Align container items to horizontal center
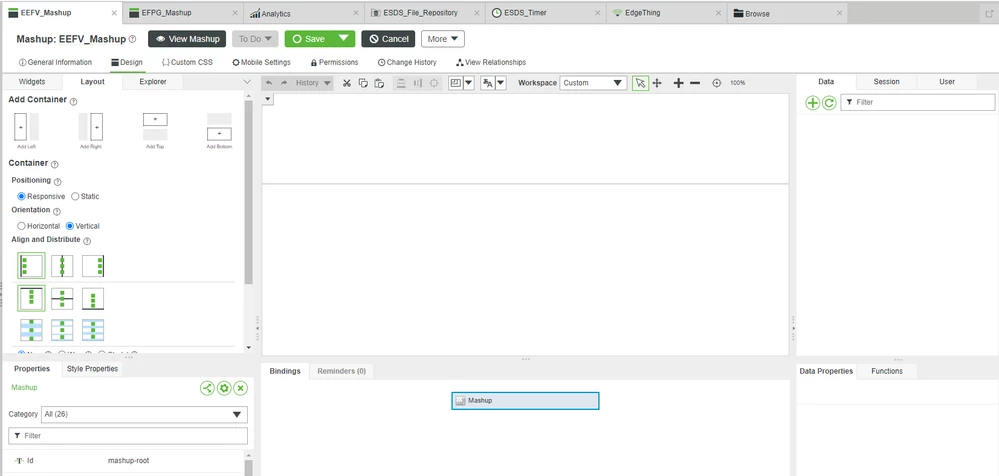The width and height of the screenshot is (999, 476). [62, 266]
